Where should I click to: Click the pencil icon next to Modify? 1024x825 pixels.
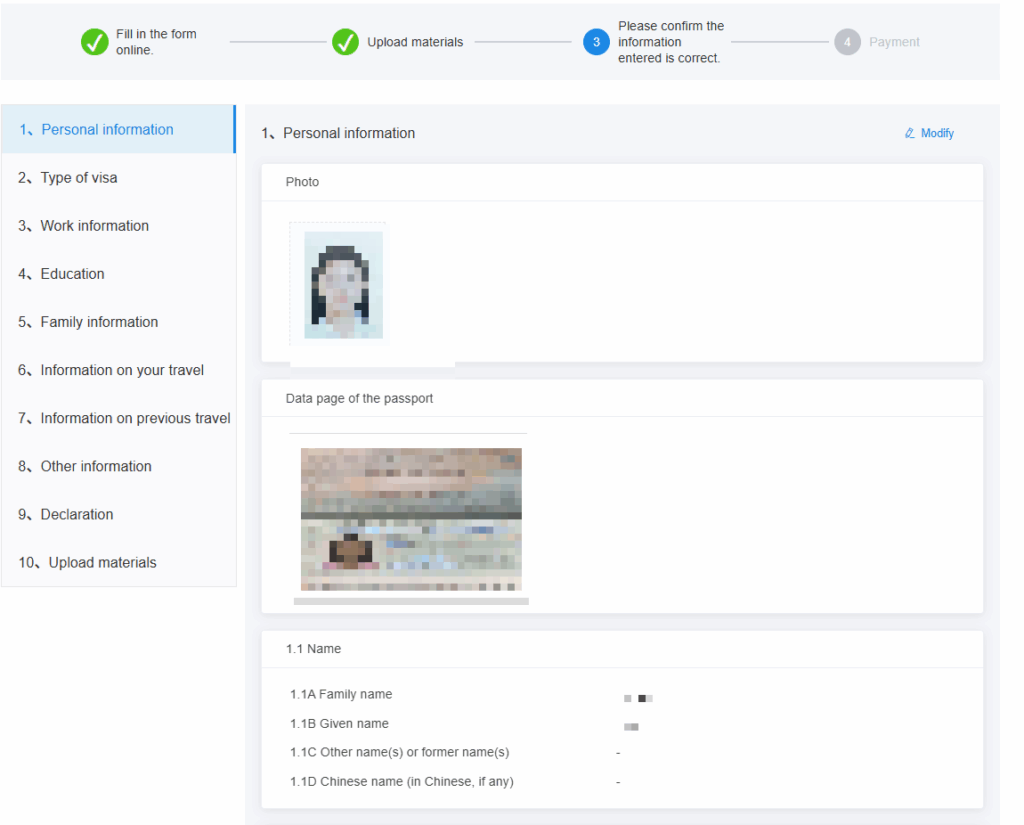click(910, 133)
